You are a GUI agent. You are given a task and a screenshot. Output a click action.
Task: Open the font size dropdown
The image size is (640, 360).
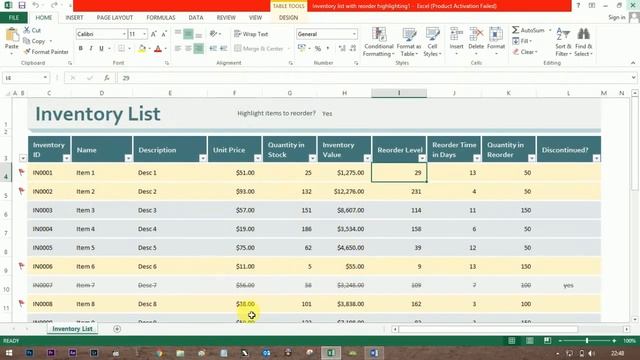click(144, 34)
